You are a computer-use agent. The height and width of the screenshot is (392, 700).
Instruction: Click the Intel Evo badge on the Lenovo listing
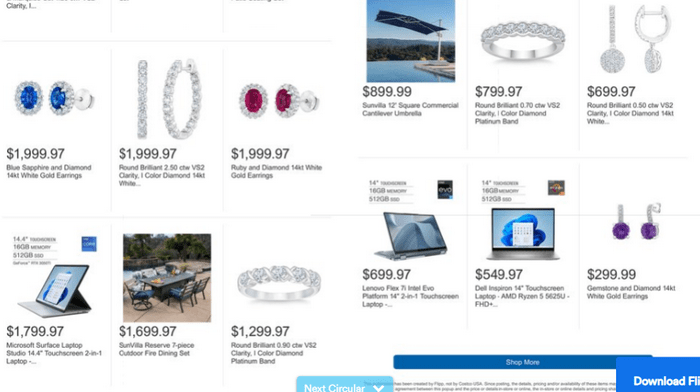pos(445,189)
